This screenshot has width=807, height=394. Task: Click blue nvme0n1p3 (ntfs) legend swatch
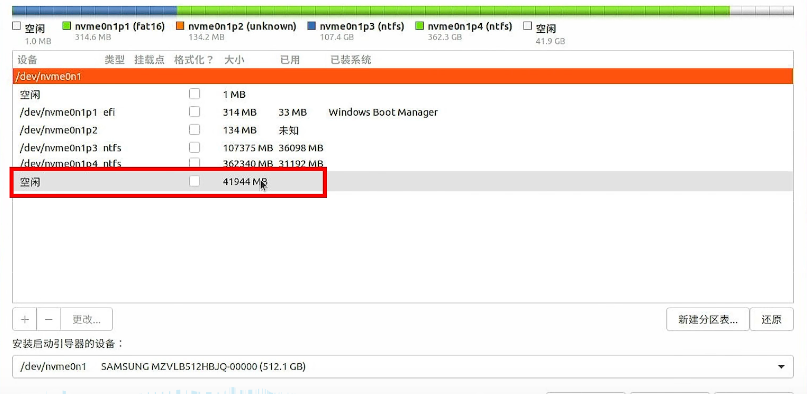click(311, 26)
